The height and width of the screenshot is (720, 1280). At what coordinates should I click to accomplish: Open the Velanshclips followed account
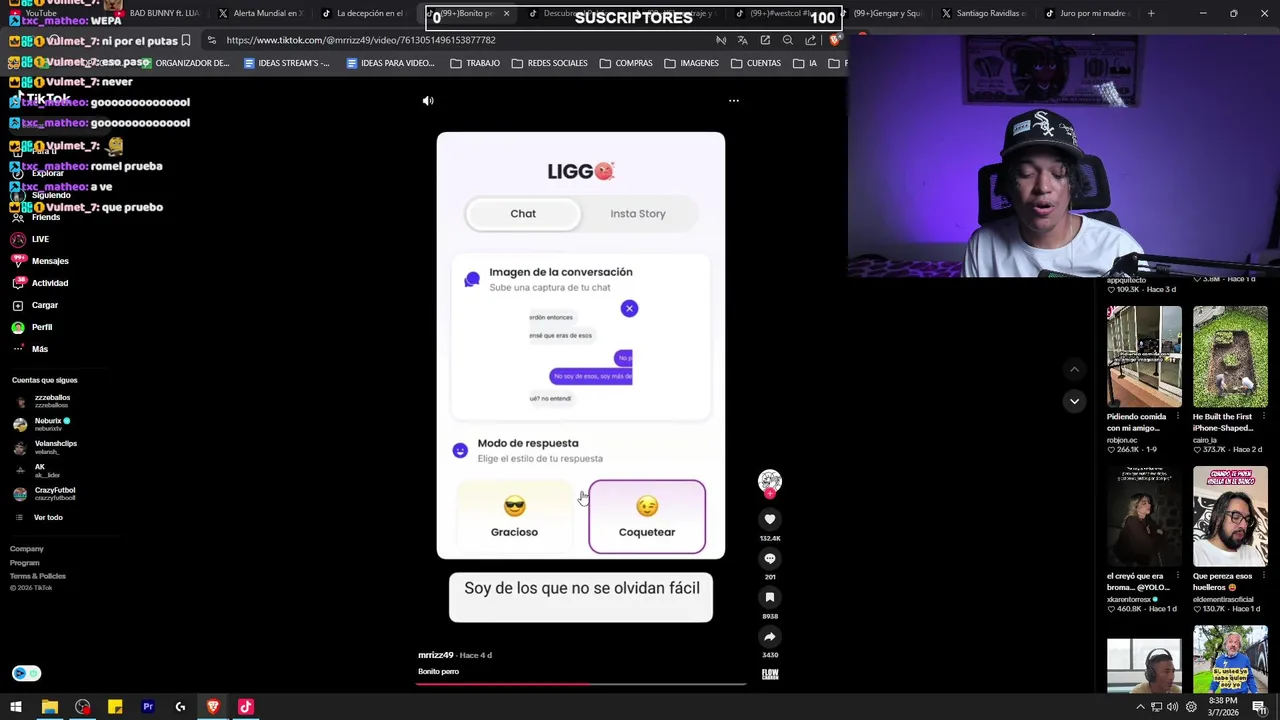click(x=45, y=447)
